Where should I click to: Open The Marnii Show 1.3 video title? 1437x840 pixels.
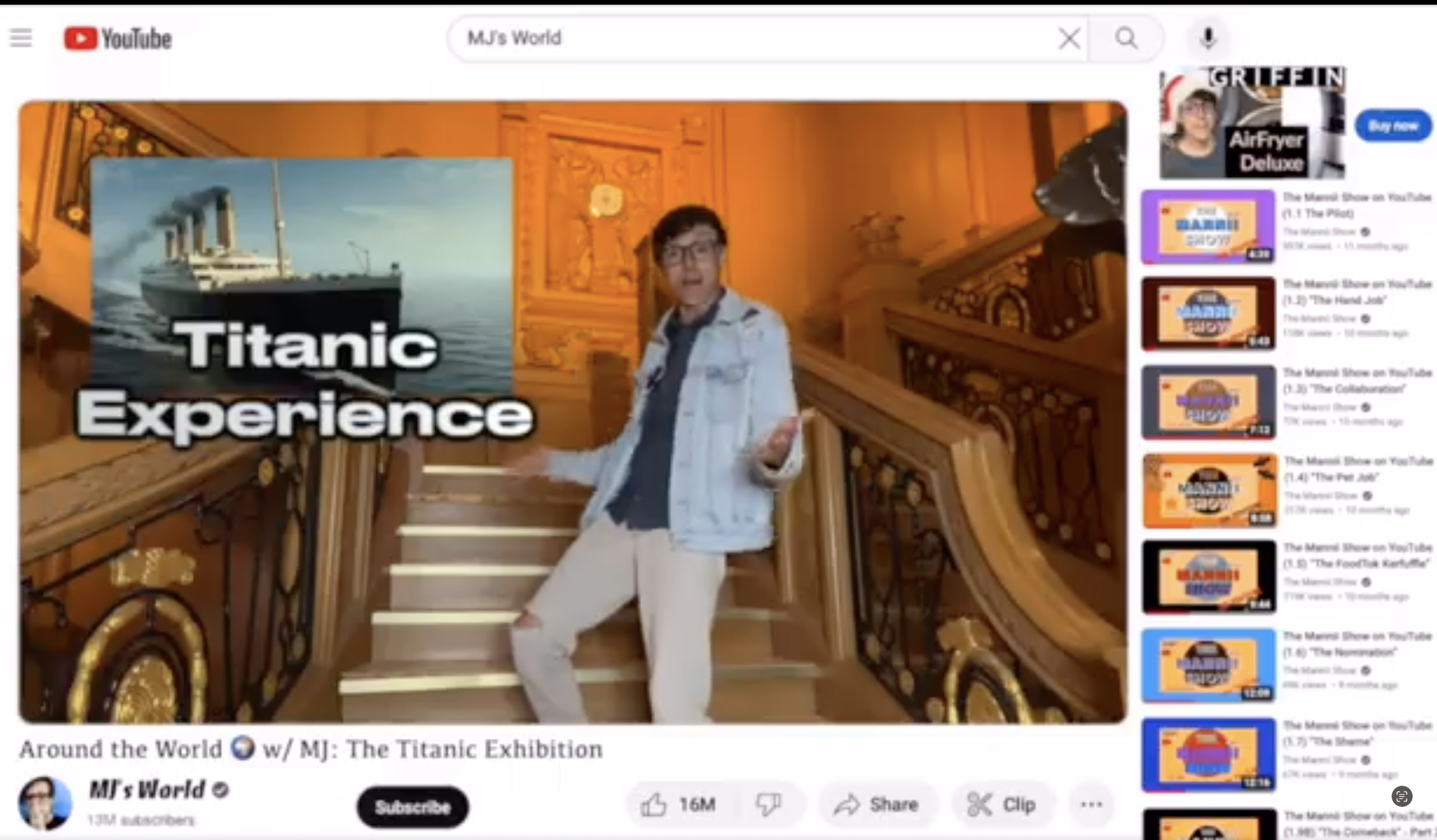point(1357,380)
